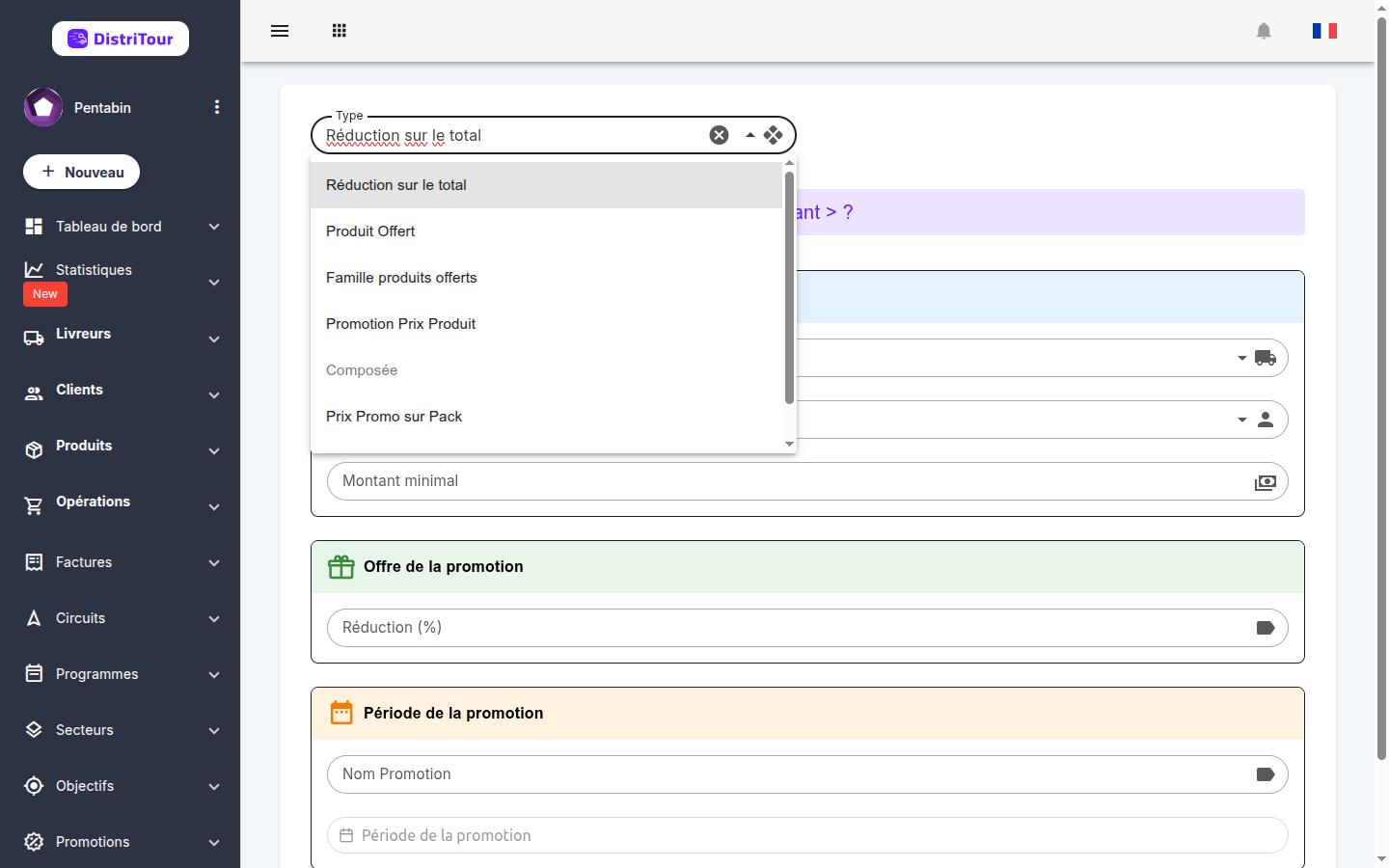Select the "Composée" option
Screen dimensions: 1389x868
coord(546,370)
